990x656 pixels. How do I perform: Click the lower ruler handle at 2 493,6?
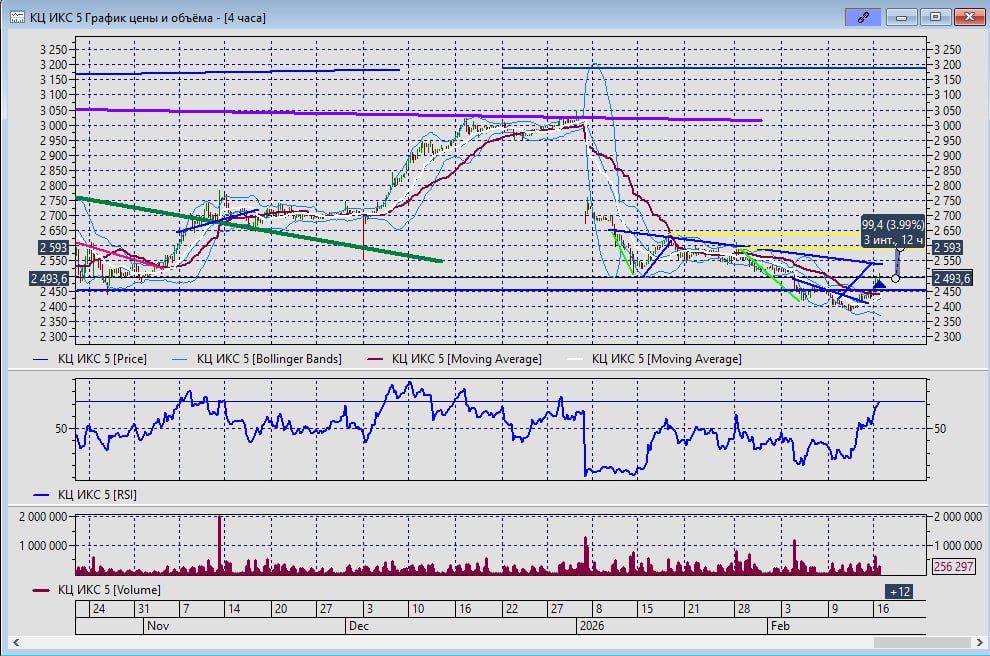coord(895,278)
